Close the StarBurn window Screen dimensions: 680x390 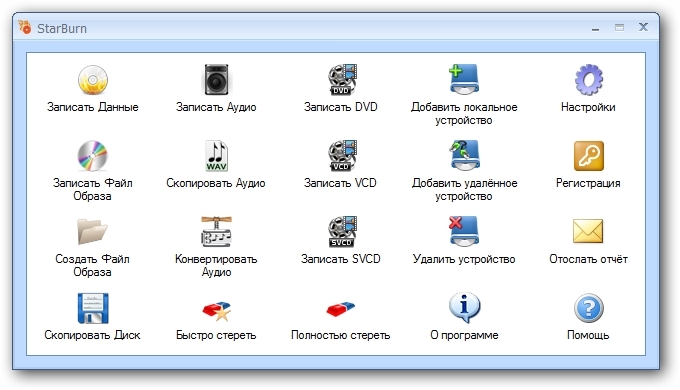point(644,27)
